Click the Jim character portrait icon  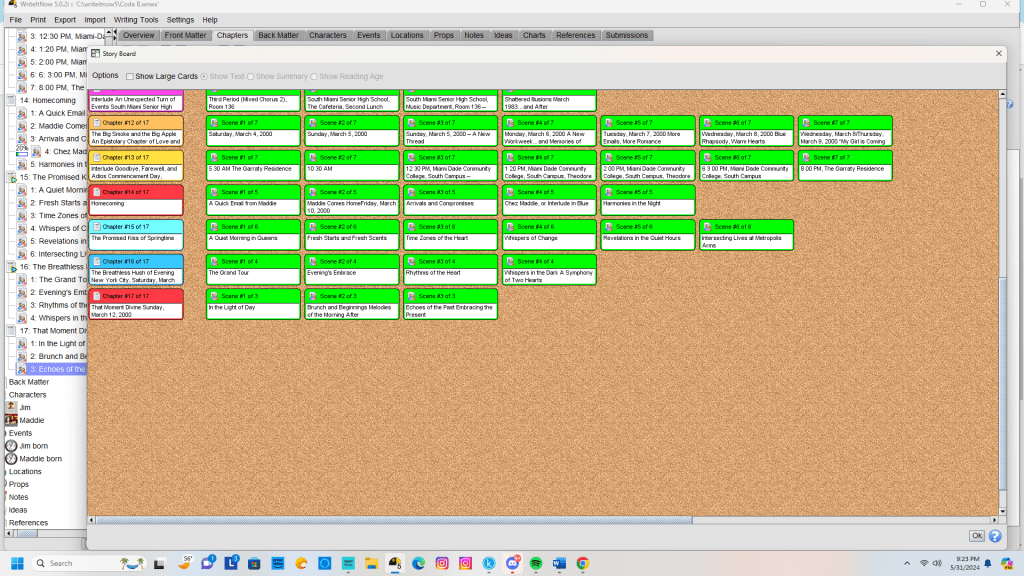[x=12, y=407]
